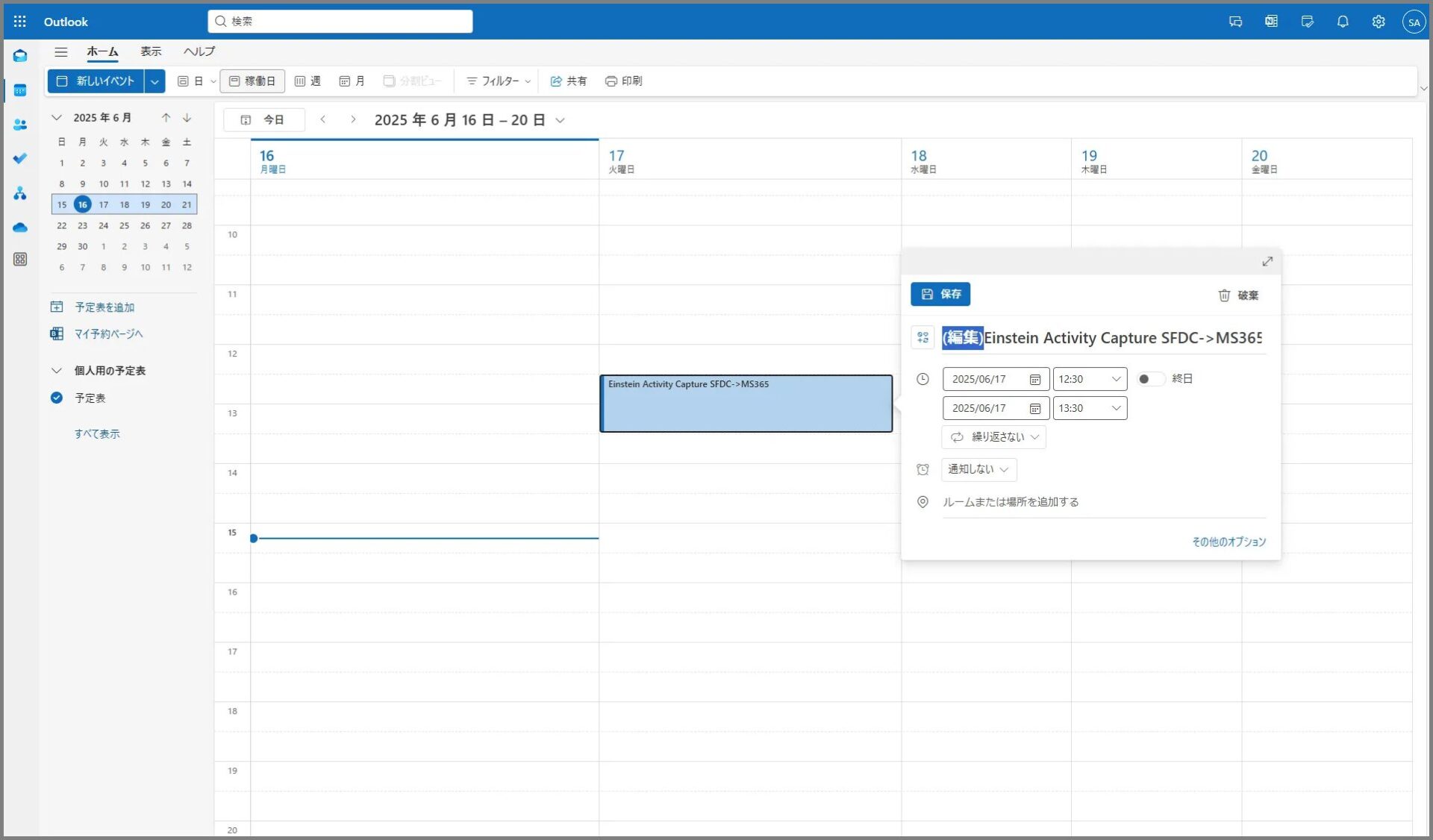Uncheck the 予定表 calendar checkbox
Image resolution: width=1433 pixels, height=840 pixels.
click(x=57, y=398)
